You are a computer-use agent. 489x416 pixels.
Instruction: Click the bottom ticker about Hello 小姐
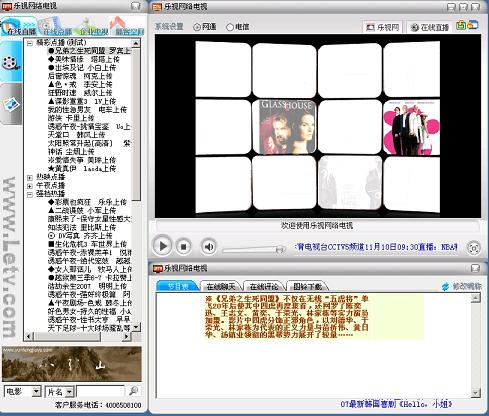click(x=396, y=404)
